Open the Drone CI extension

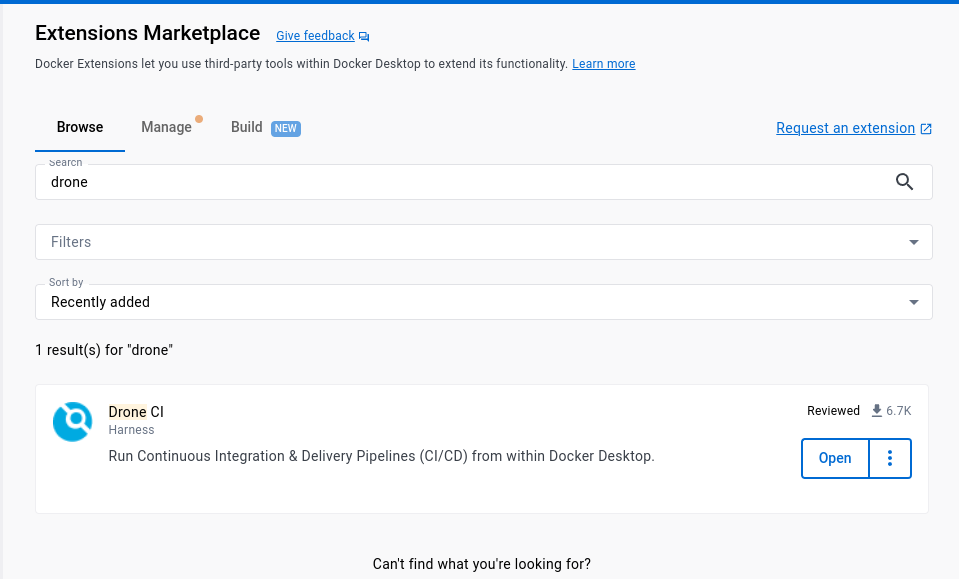coord(835,458)
